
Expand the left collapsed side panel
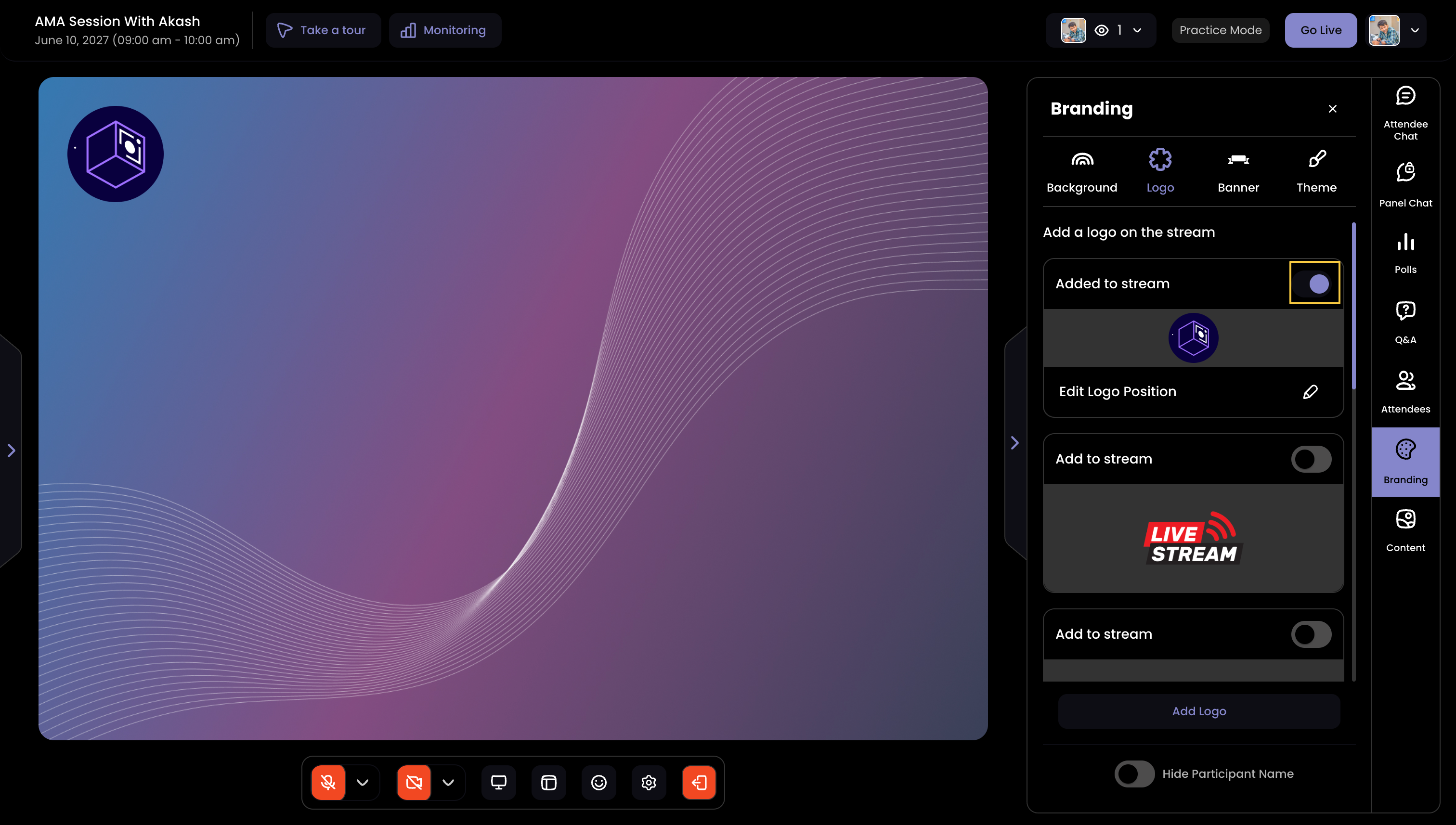(x=12, y=451)
